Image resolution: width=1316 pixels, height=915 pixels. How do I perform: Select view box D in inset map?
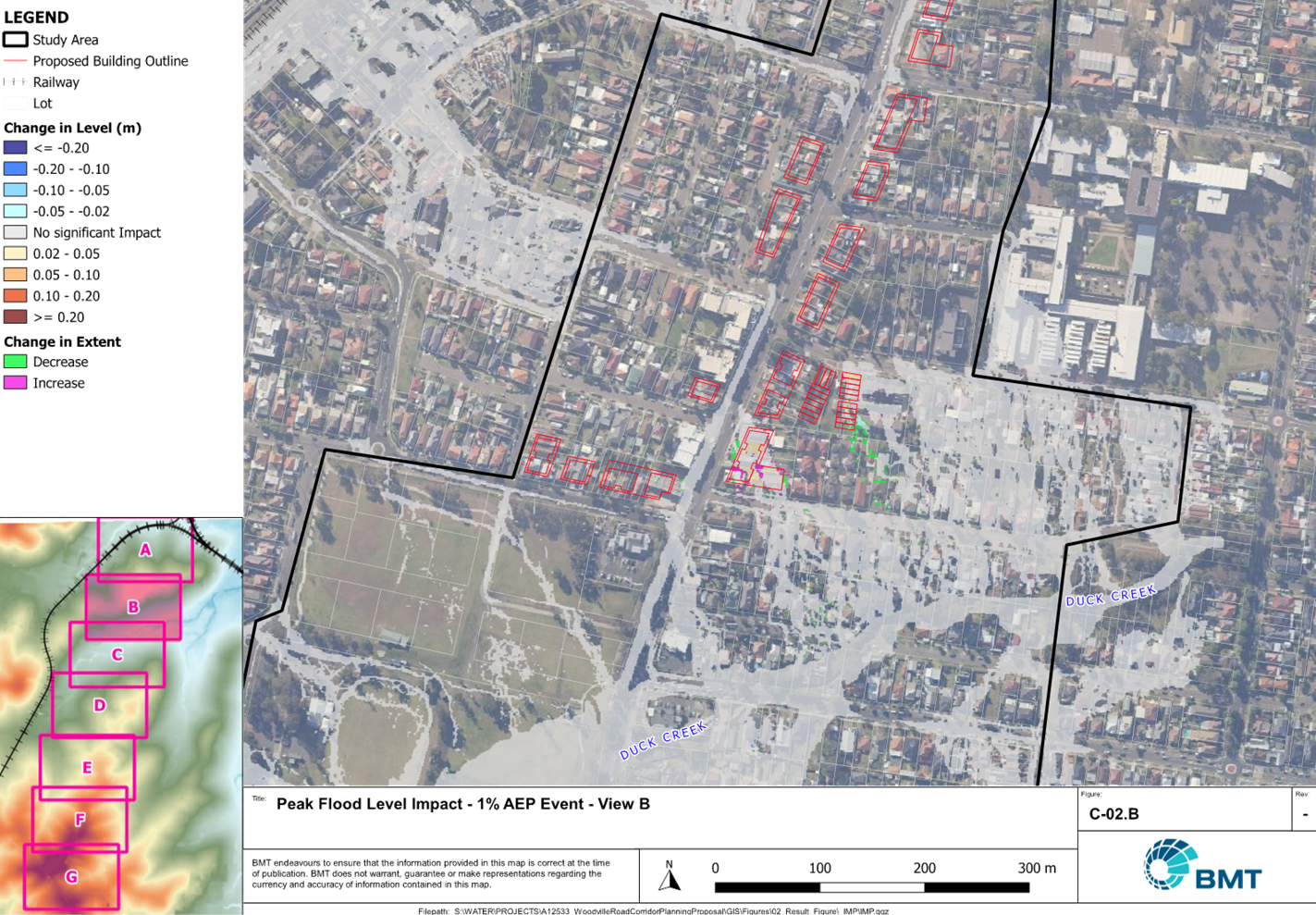click(x=100, y=705)
